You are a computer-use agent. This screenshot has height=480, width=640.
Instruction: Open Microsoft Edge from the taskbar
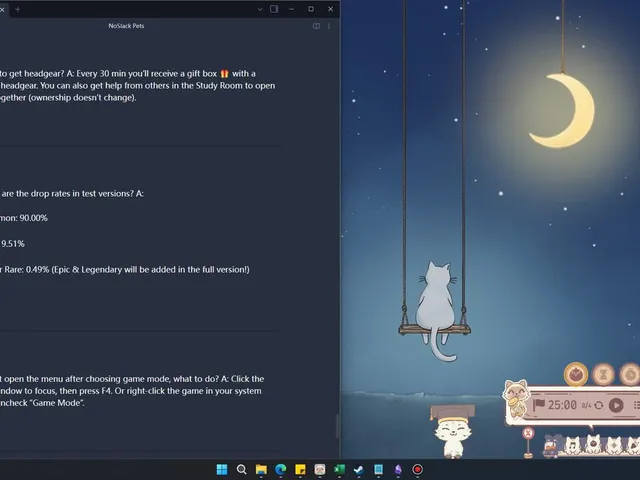click(281, 469)
